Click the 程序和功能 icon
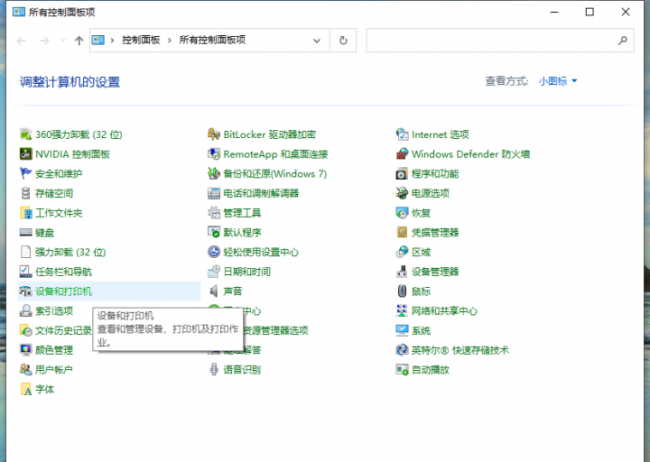650x462 pixels. (x=402, y=173)
